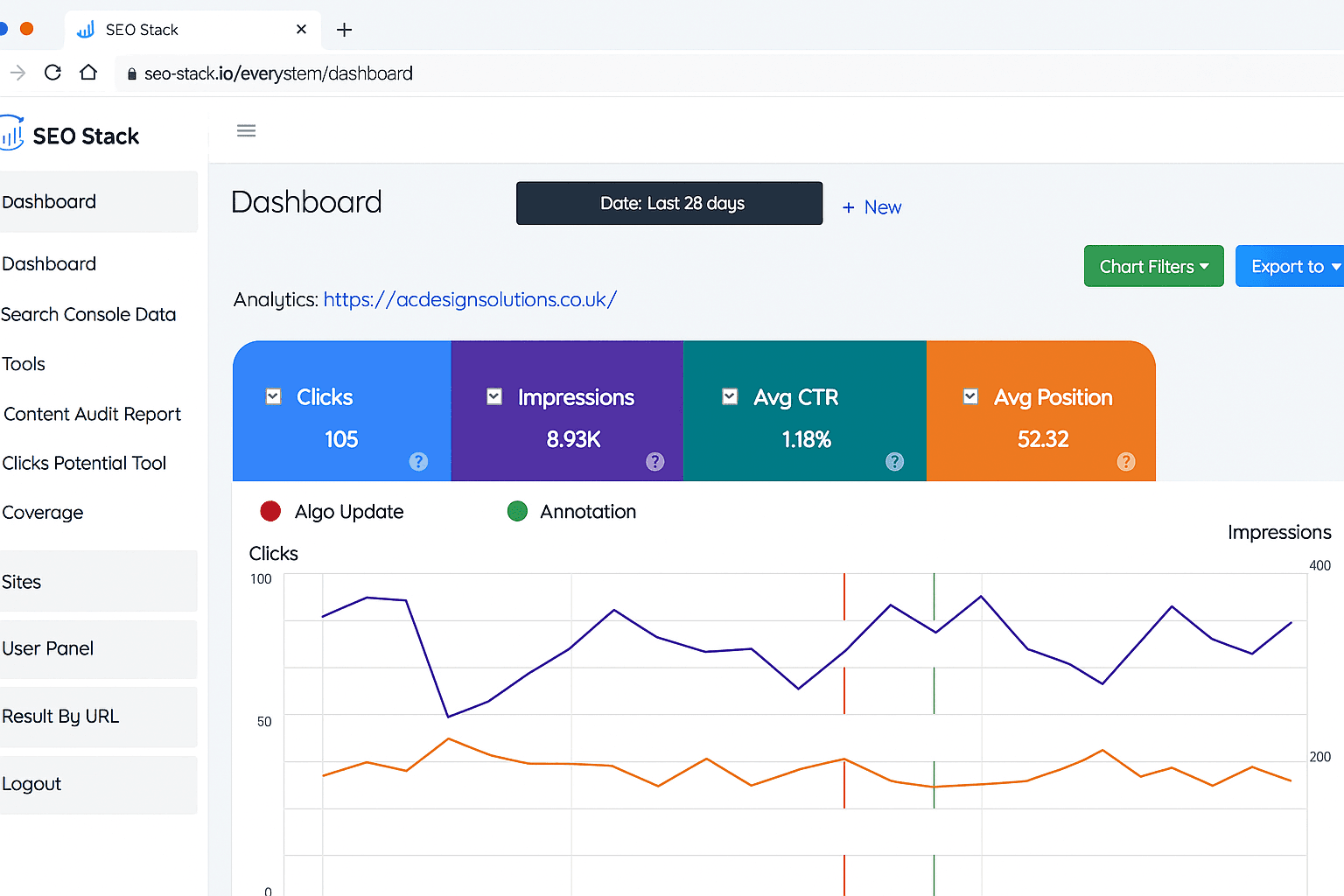Image resolution: width=1344 pixels, height=896 pixels.
Task: Reload the current page
Action: pyautogui.click(x=52, y=72)
